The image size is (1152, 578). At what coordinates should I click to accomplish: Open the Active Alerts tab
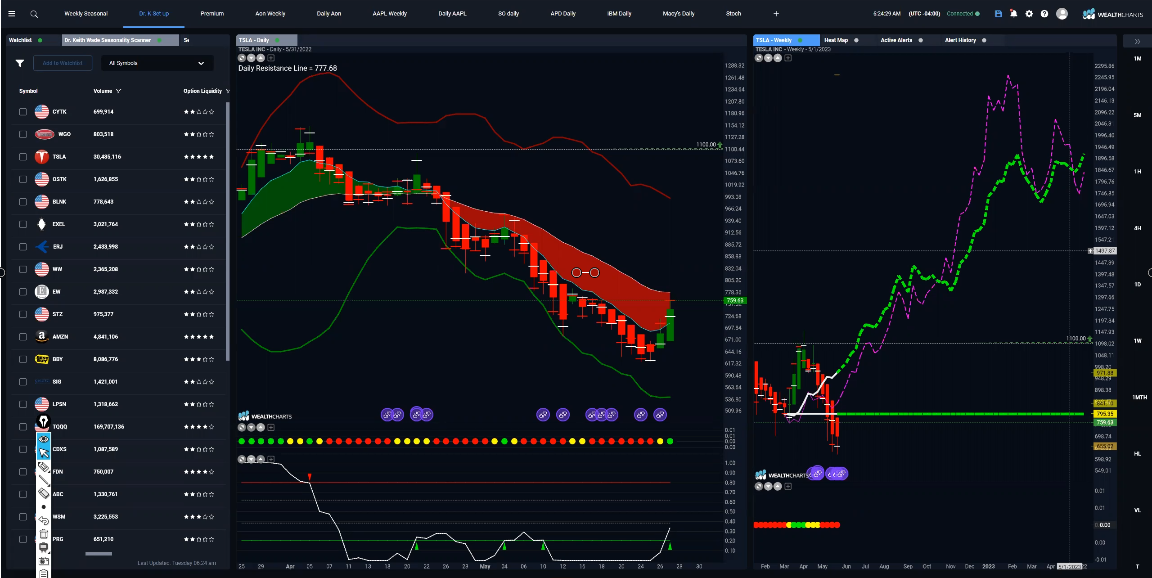click(896, 40)
